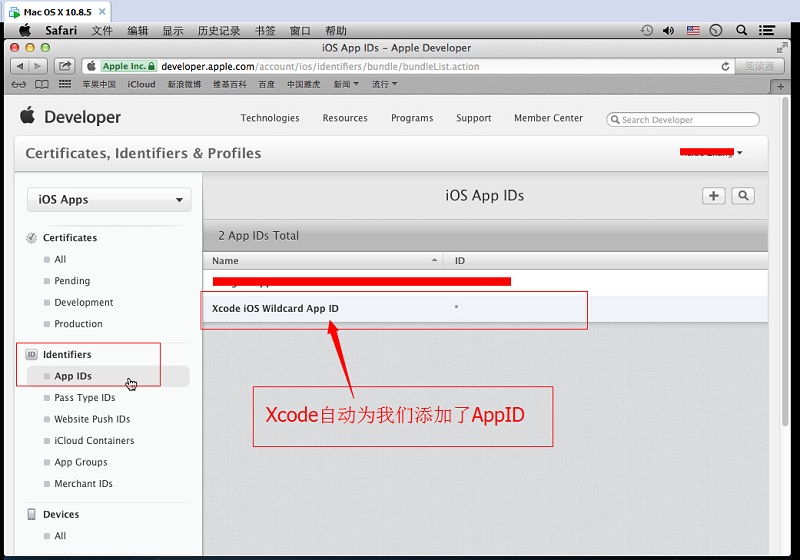Select Website Push IDs
The height and width of the screenshot is (560, 800).
tap(92, 419)
